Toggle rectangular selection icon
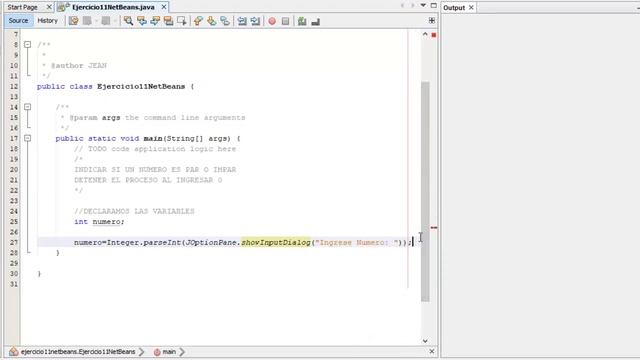Screen dimensions: 640x360 tap(182, 21)
